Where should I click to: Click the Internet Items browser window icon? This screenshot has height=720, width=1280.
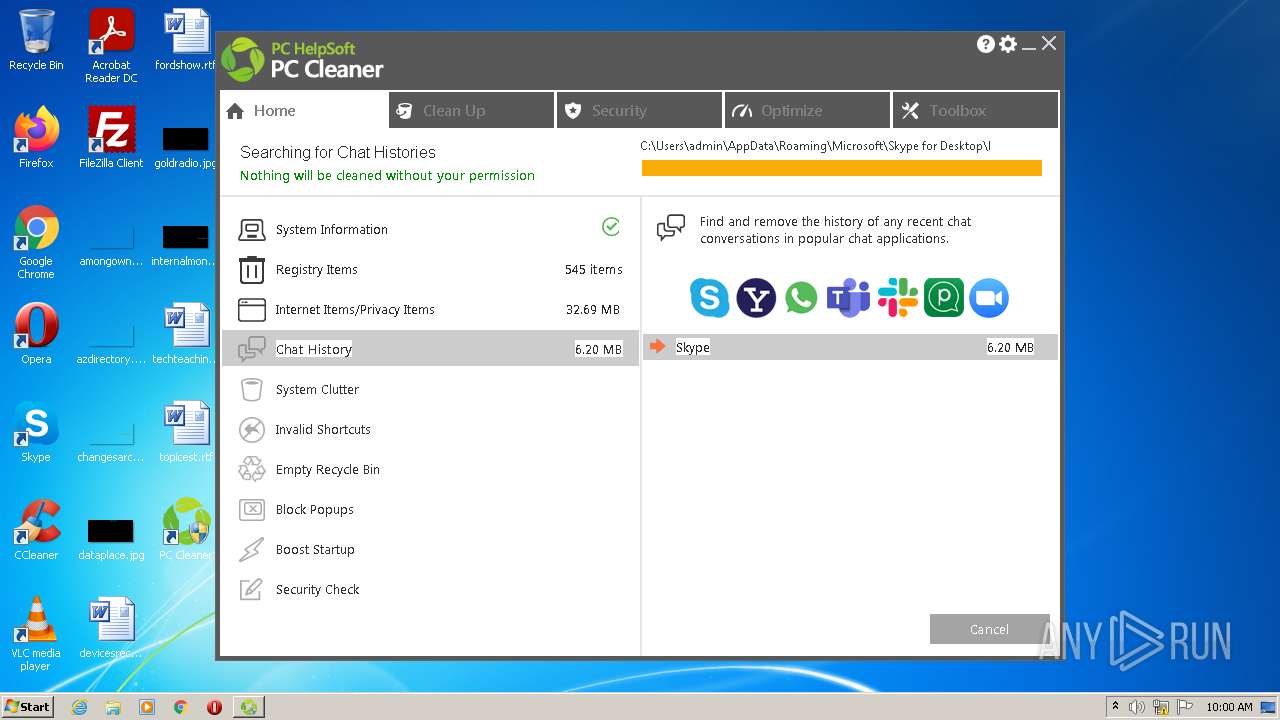pos(251,310)
